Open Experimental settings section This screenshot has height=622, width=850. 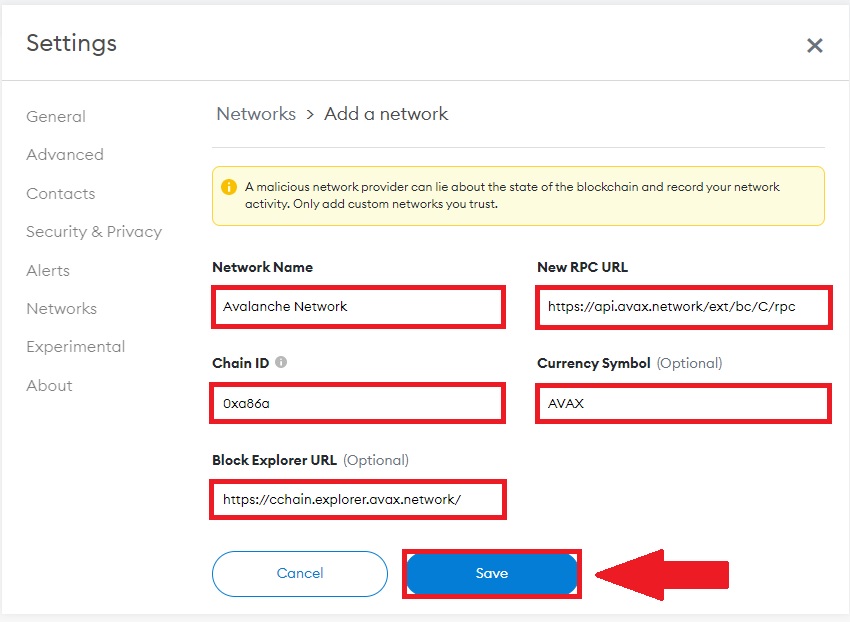point(75,347)
